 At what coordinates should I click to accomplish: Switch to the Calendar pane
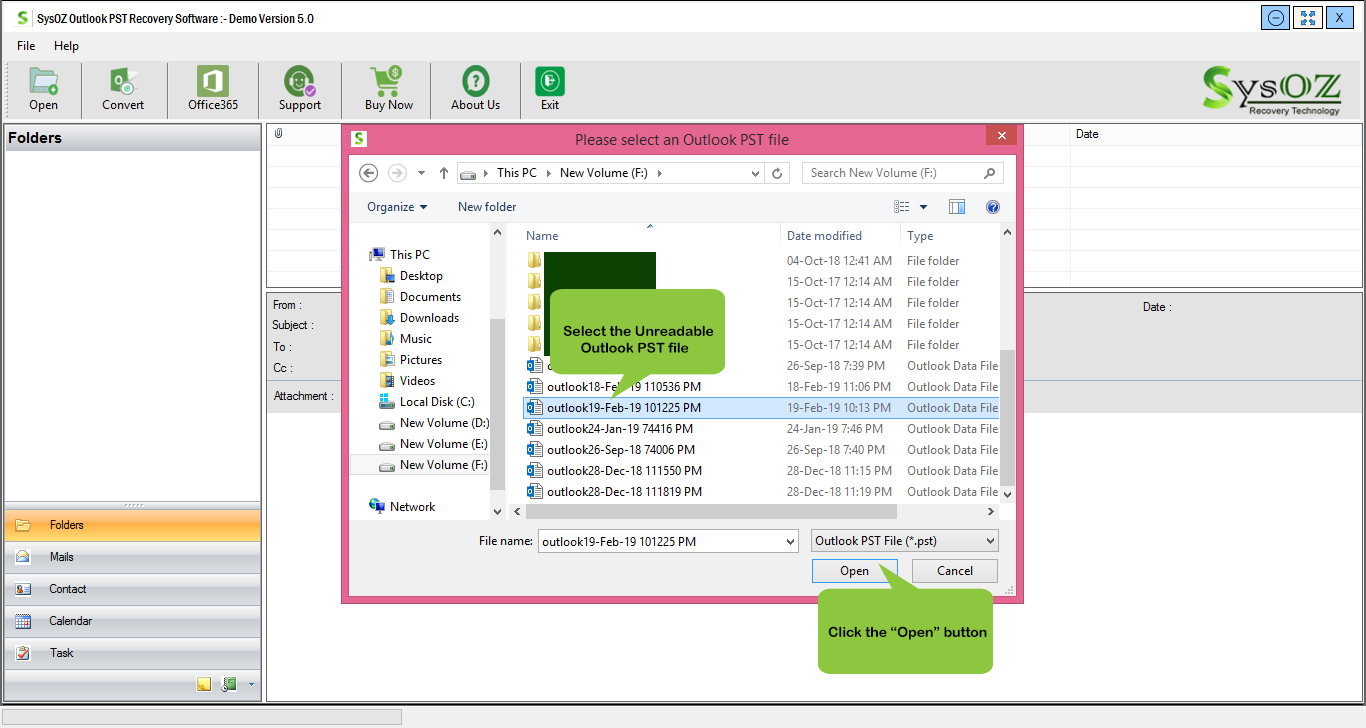point(133,621)
